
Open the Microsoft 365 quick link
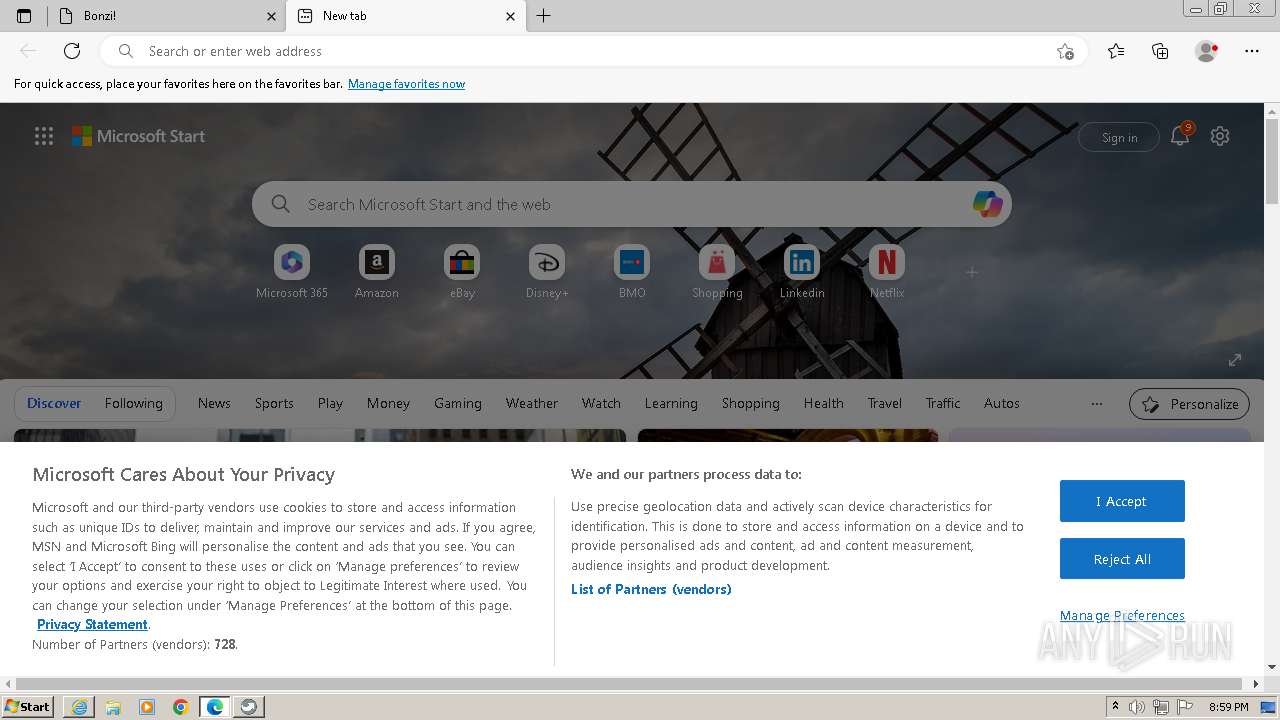click(292, 272)
